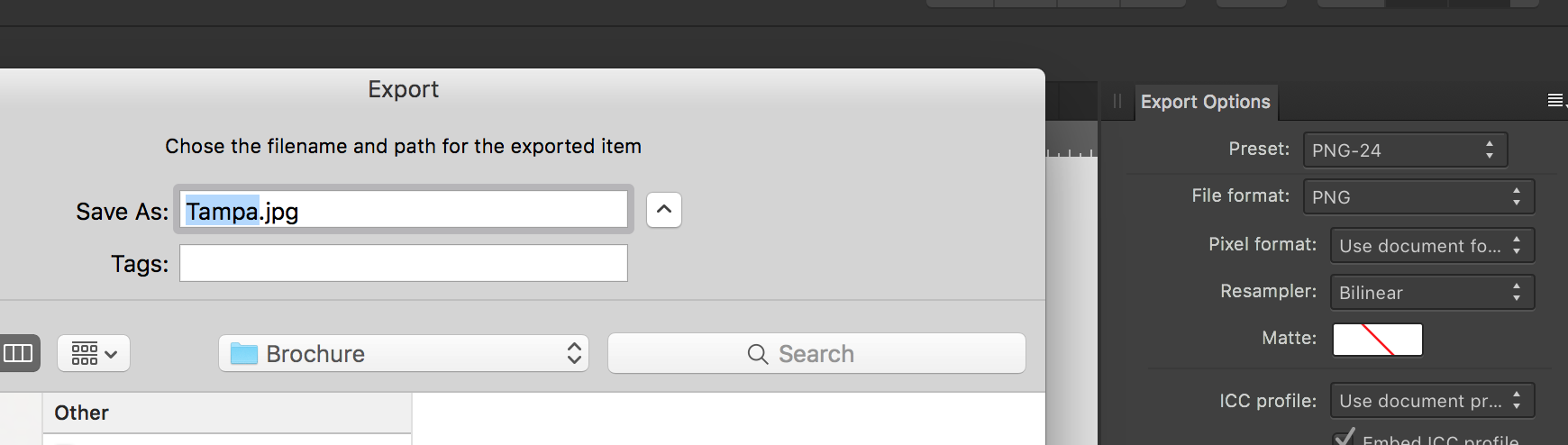Toggle Embed ICC profile checkbox
Screen dimensions: 1568x445
[x=1344, y=437]
